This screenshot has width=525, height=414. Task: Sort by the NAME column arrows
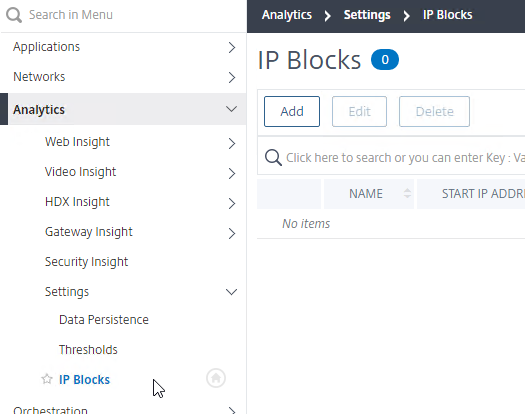[407, 193]
